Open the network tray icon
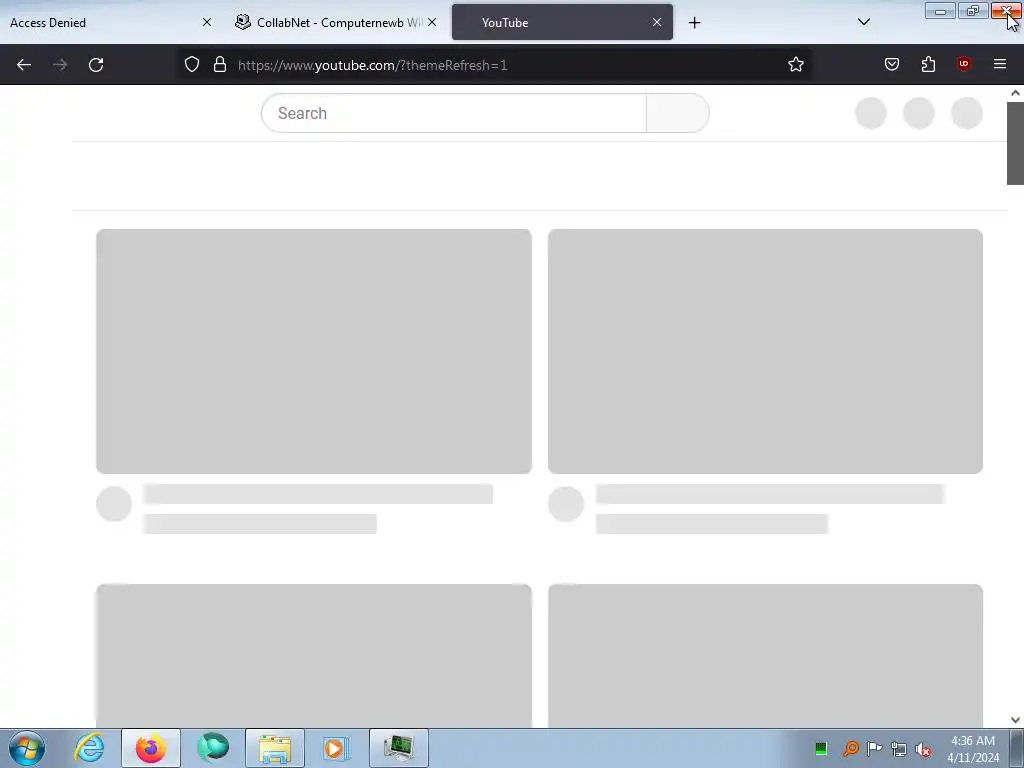 [x=899, y=749]
